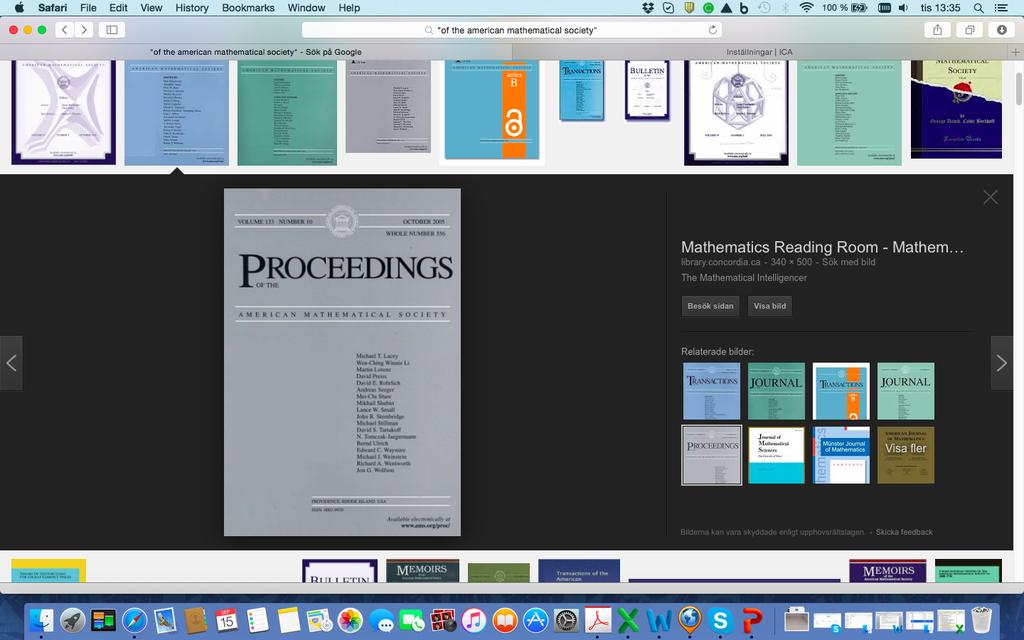Open the Time Machine menu bar icon
1024x640 pixels.
pos(764,8)
